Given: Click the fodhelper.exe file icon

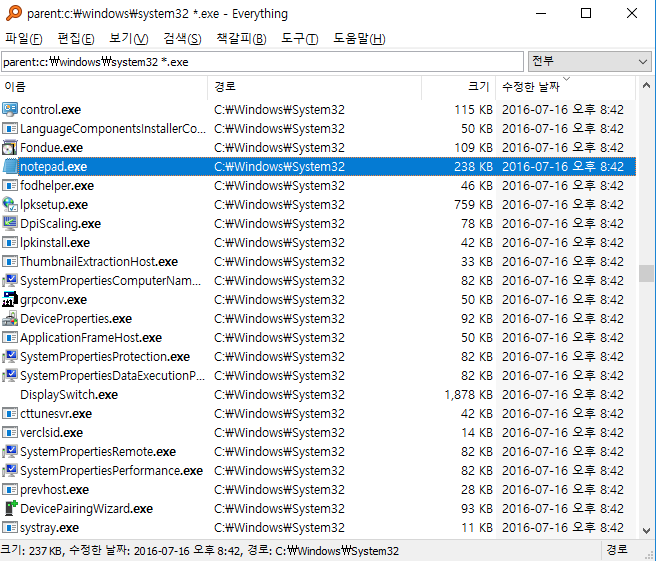Looking at the screenshot, I should point(10,185).
